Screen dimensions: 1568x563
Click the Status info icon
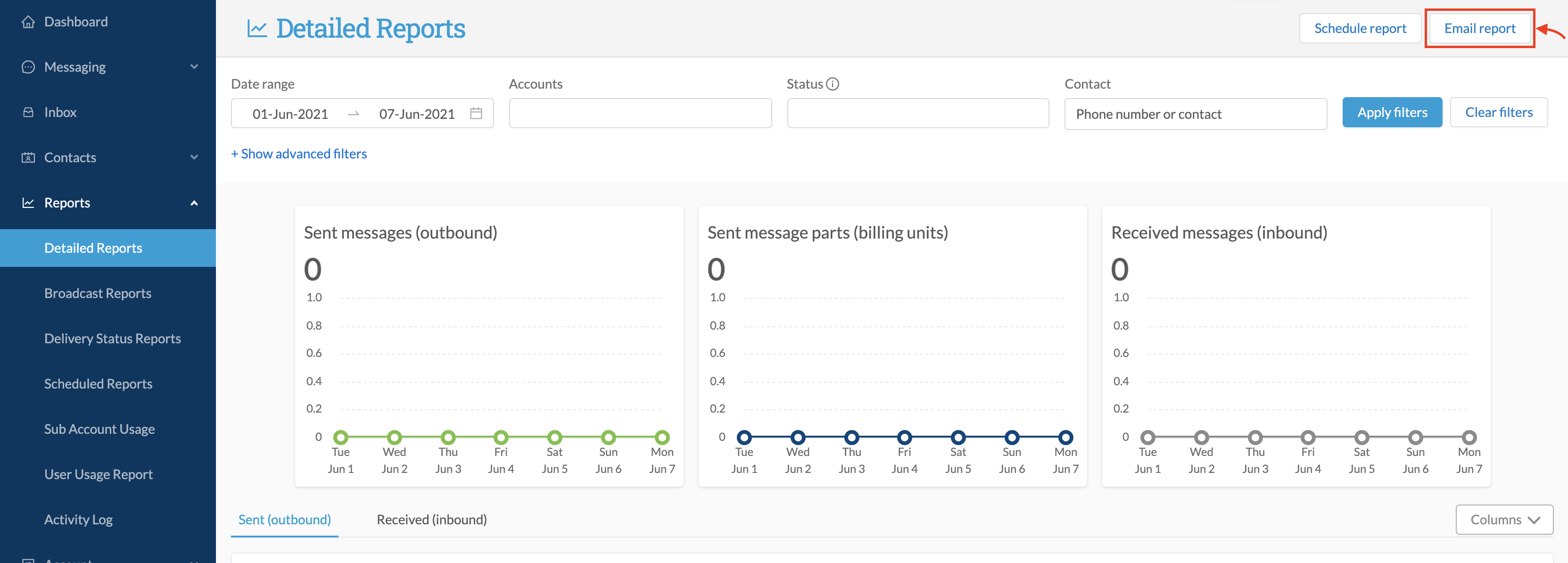click(833, 84)
